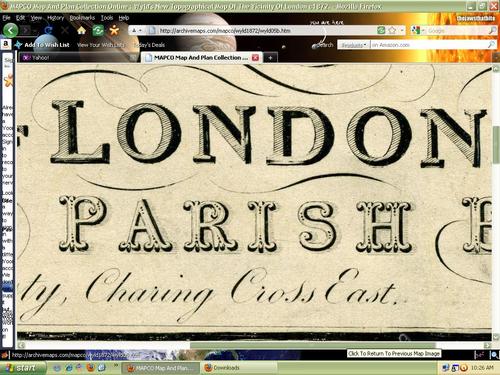Launch Internet Explorer from quick launch

point(69,368)
